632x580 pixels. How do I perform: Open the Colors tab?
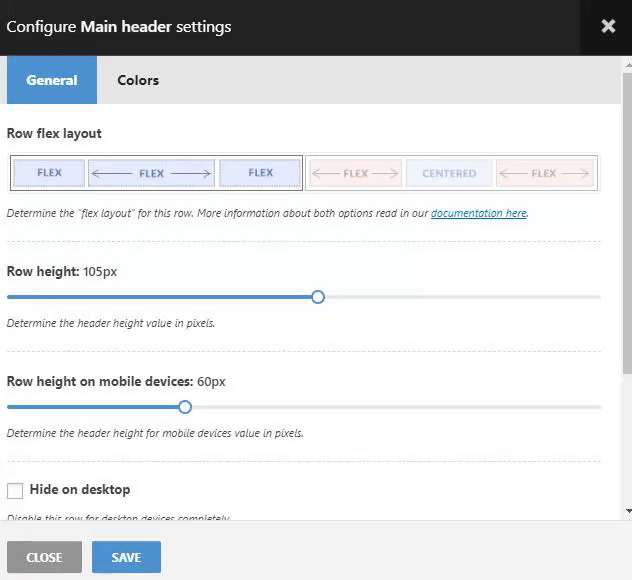point(138,80)
